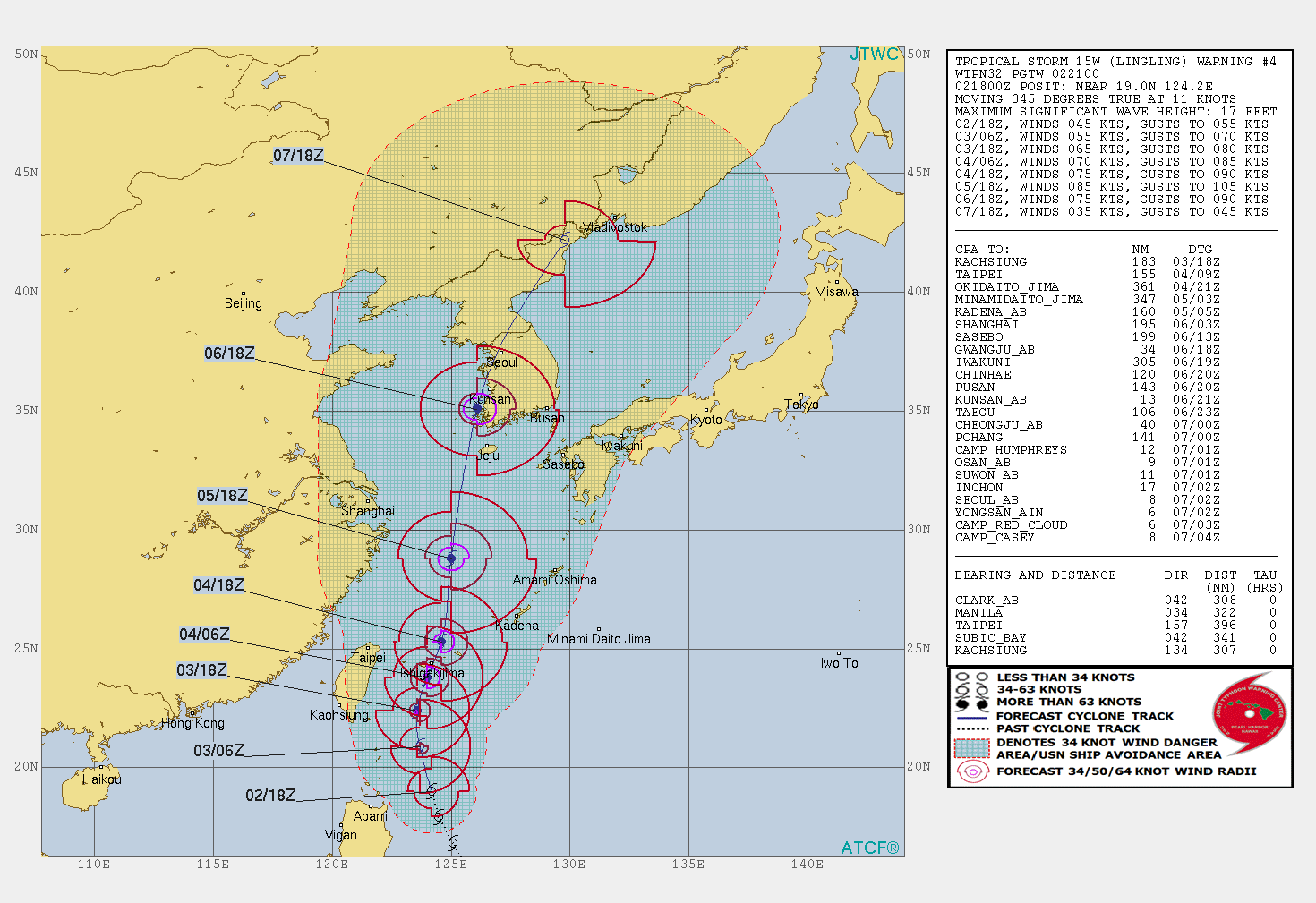Image resolution: width=1316 pixels, height=903 pixels.
Task: Click the southernmost past-track storm symbol
Action: 453,842
